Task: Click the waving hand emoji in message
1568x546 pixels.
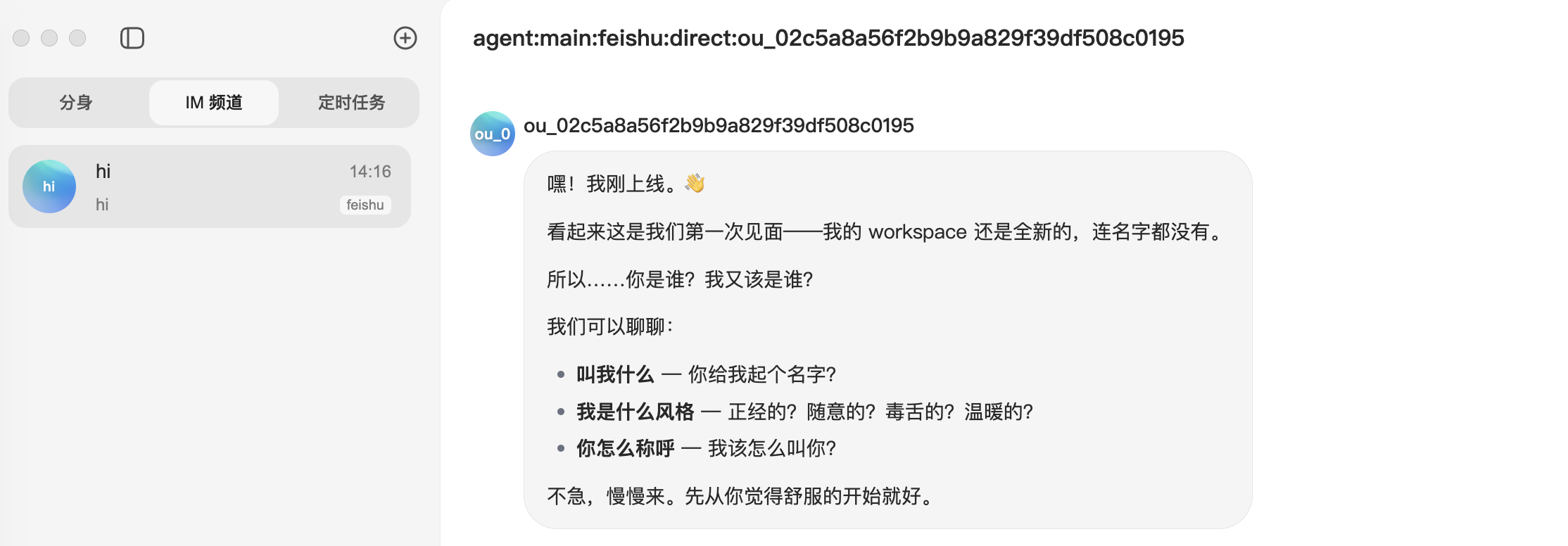Action: pos(695,184)
